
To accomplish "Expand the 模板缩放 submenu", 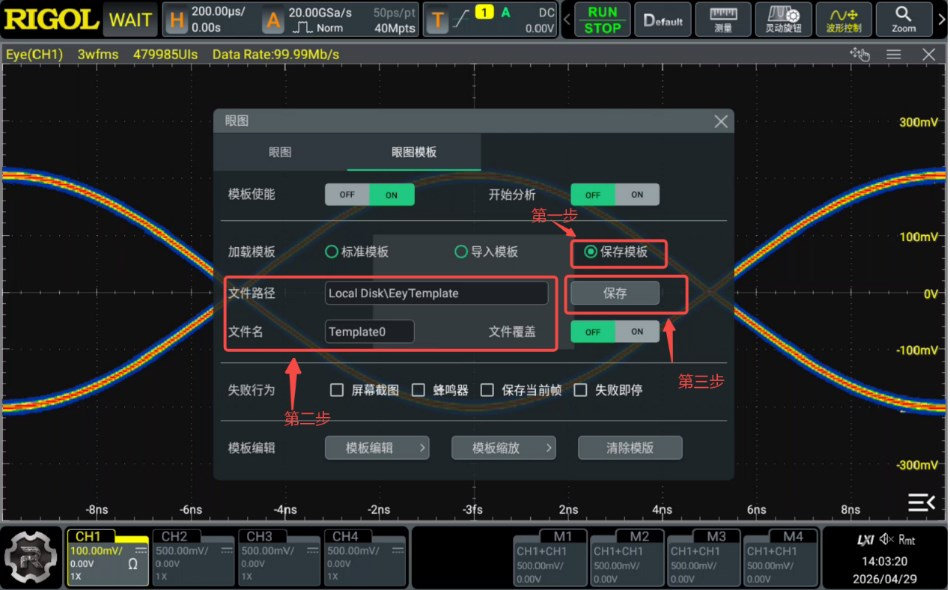I will 503,448.
